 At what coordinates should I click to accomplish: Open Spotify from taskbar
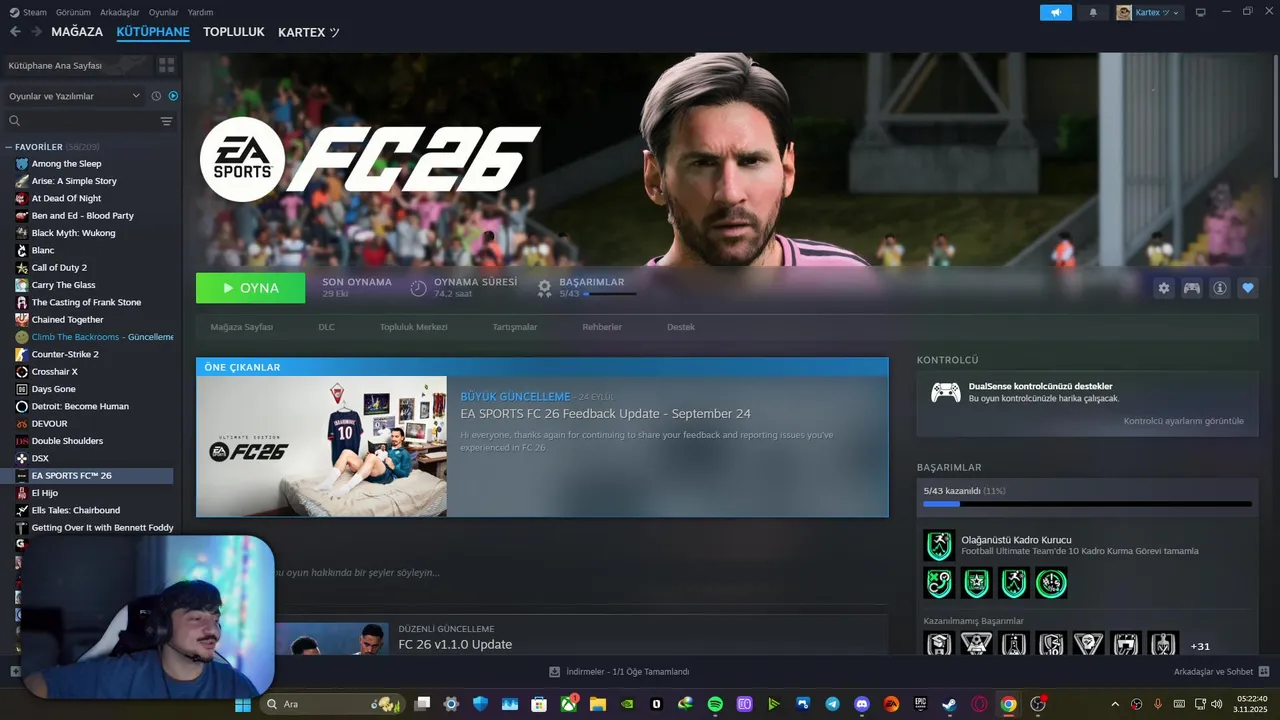(x=715, y=704)
